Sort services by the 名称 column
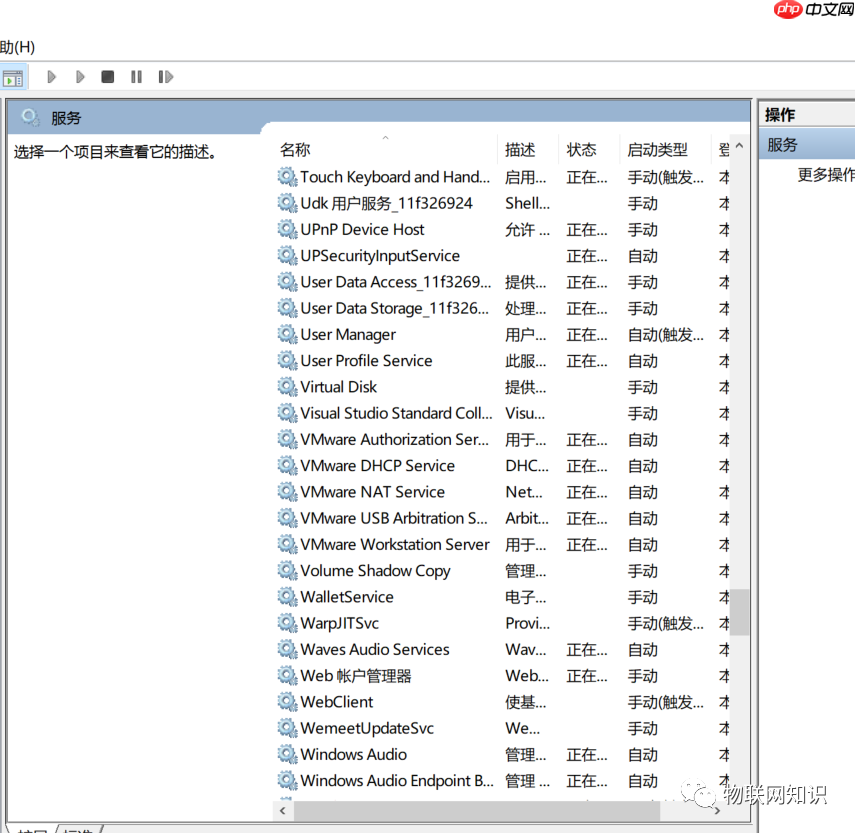This screenshot has width=855, height=833. click(294, 148)
